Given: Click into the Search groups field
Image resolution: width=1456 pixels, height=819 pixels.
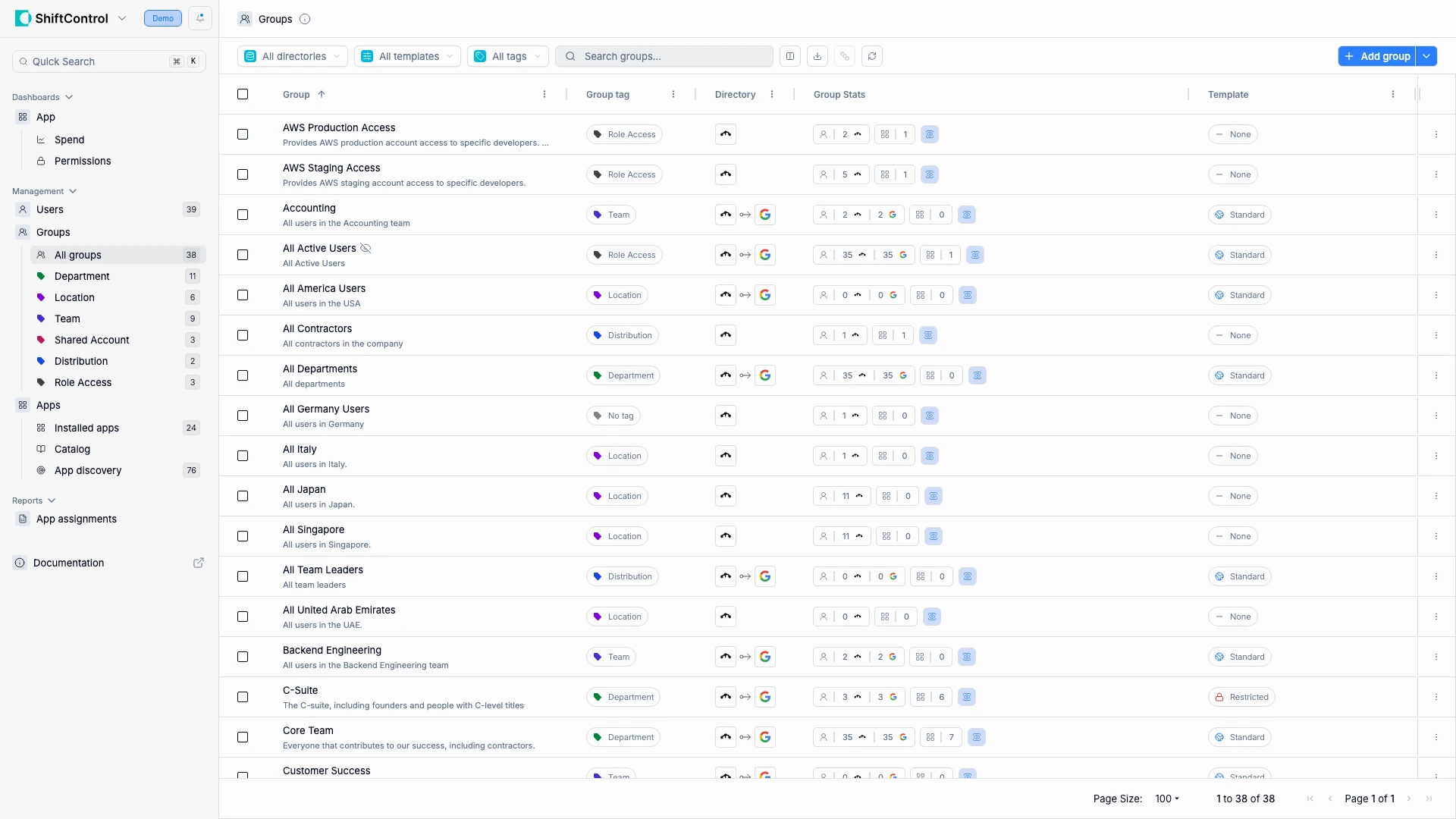Looking at the screenshot, I should click(x=671, y=56).
